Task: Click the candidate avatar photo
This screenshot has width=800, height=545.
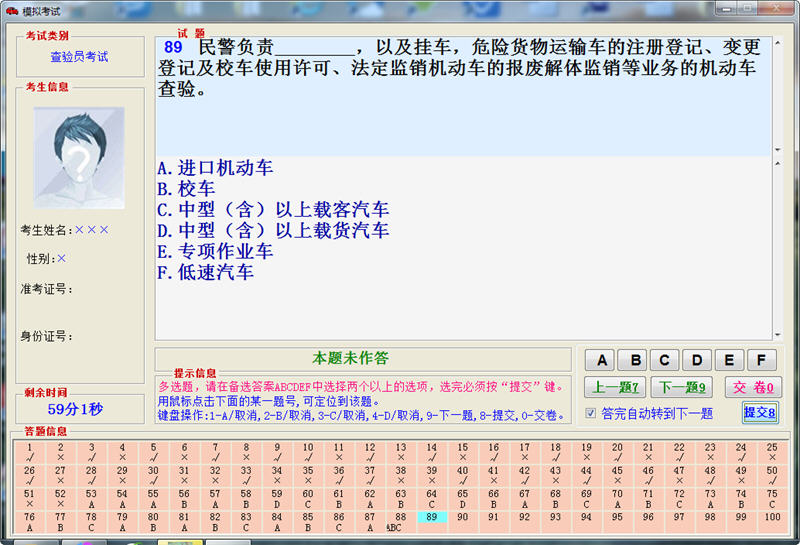Action: pyautogui.click(x=79, y=158)
